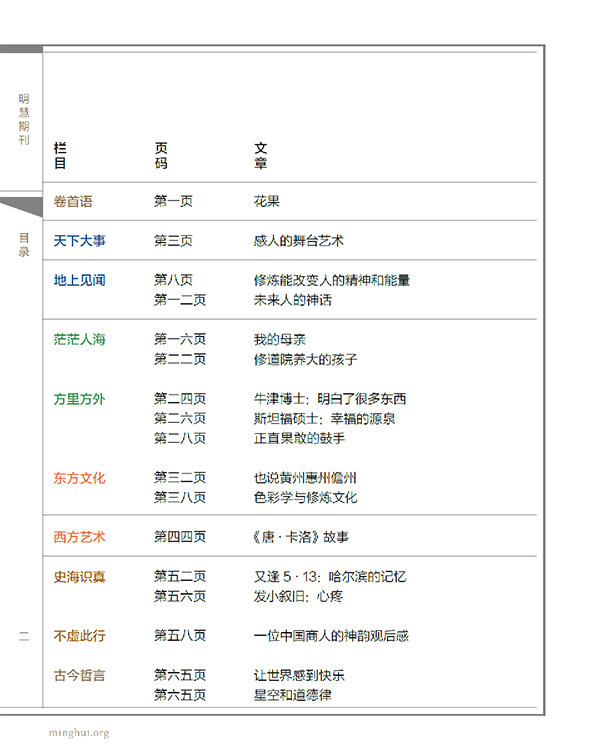
Task: Open the 我的母亲 article
Action: 279,339
